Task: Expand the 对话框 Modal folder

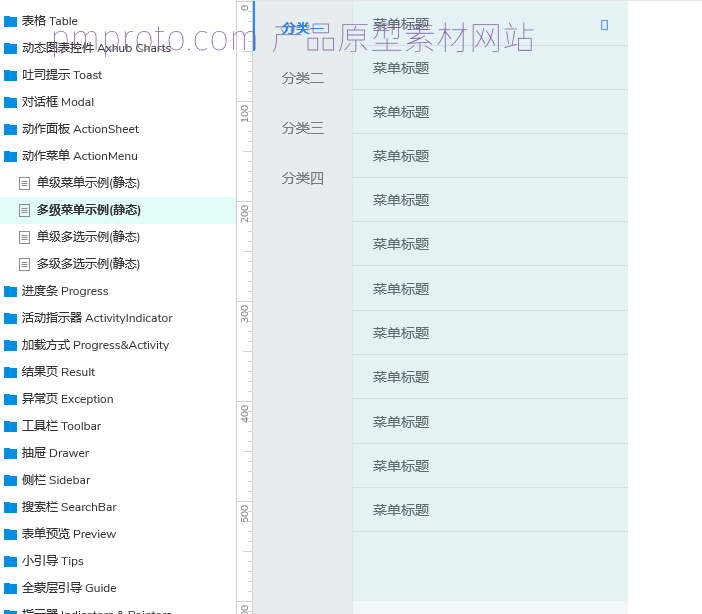Action: point(11,102)
